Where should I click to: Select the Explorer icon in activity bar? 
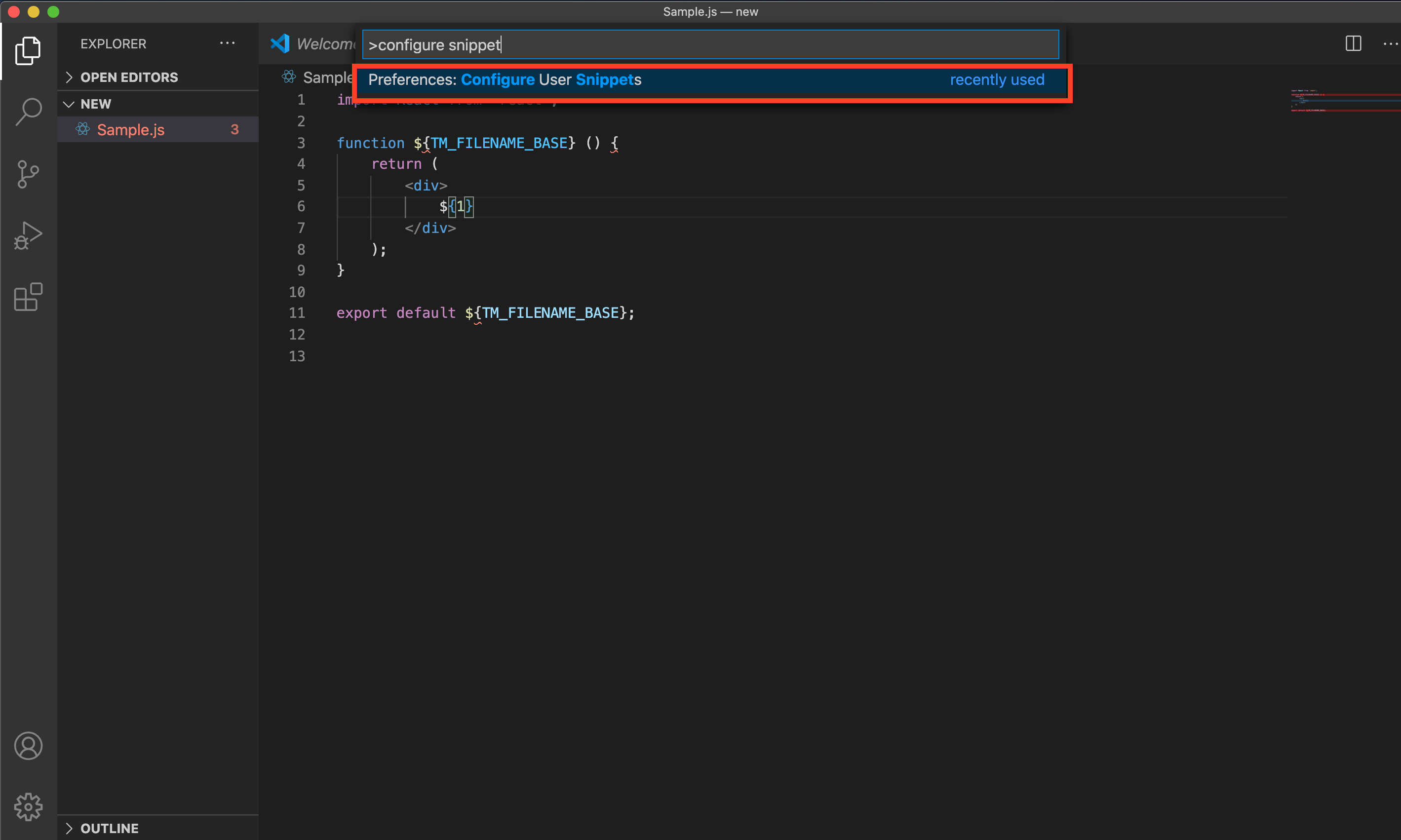click(28, 51)
